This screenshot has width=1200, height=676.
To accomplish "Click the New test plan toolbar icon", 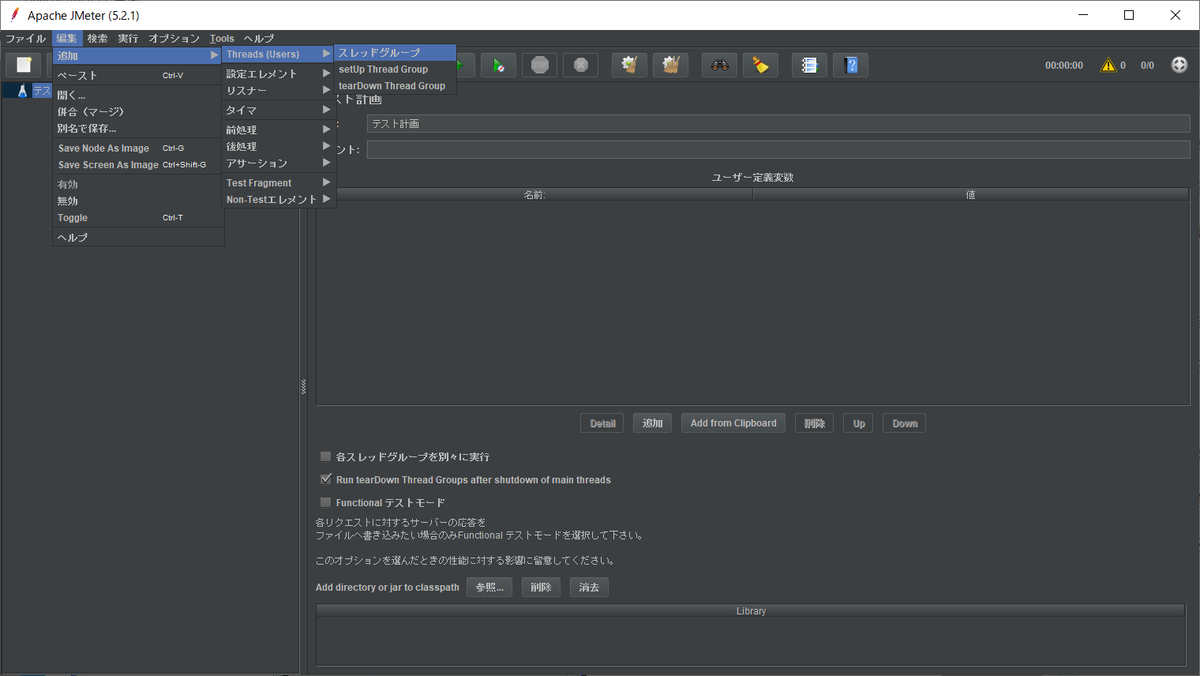I will point(24,65).
